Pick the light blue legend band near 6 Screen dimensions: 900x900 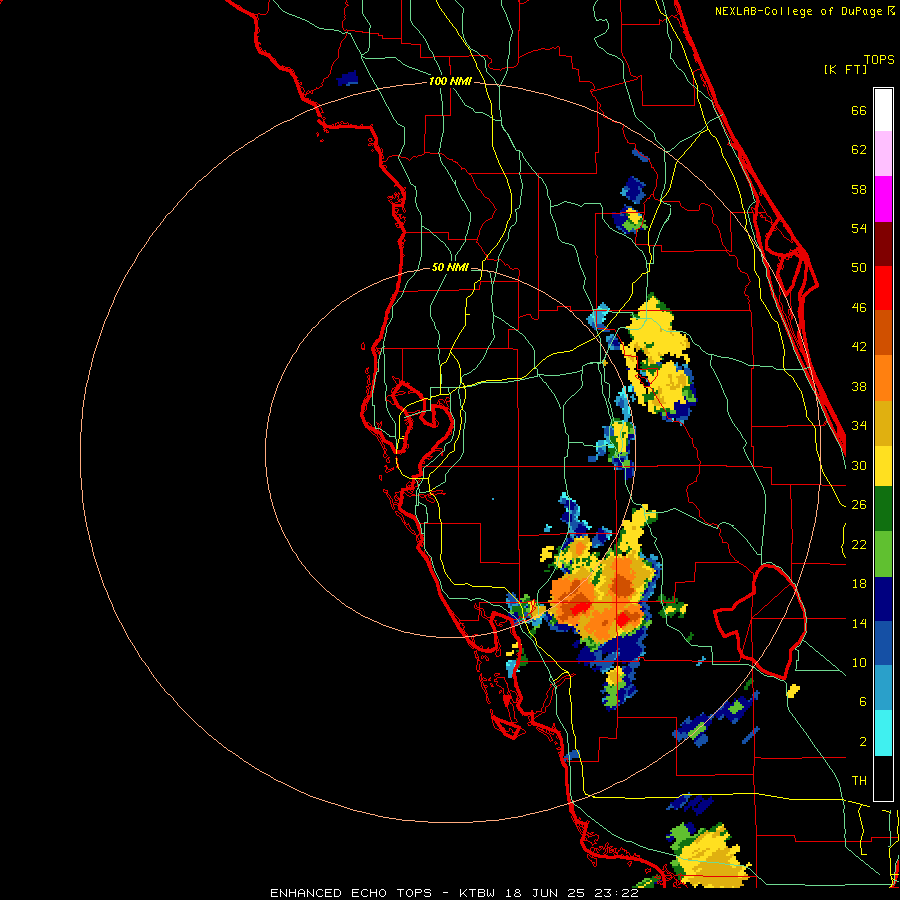click(x=883, y=688)
